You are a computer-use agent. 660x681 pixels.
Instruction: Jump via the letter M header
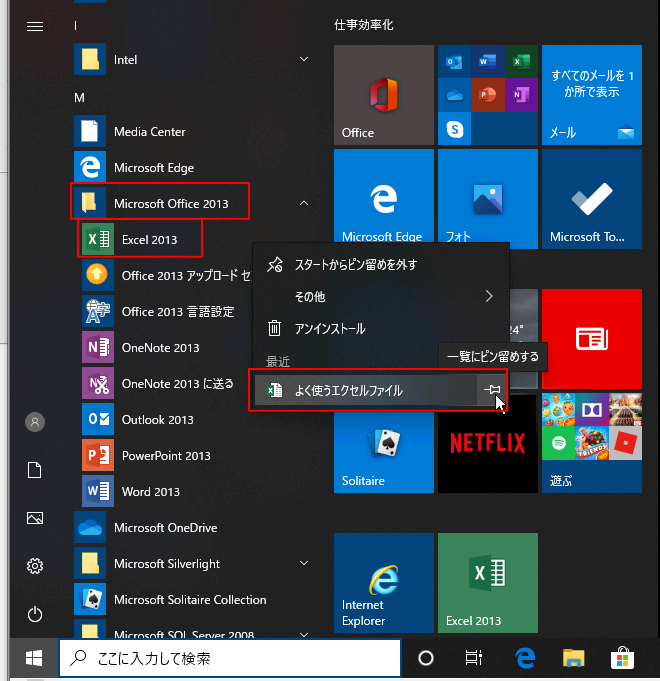[79, 98]
